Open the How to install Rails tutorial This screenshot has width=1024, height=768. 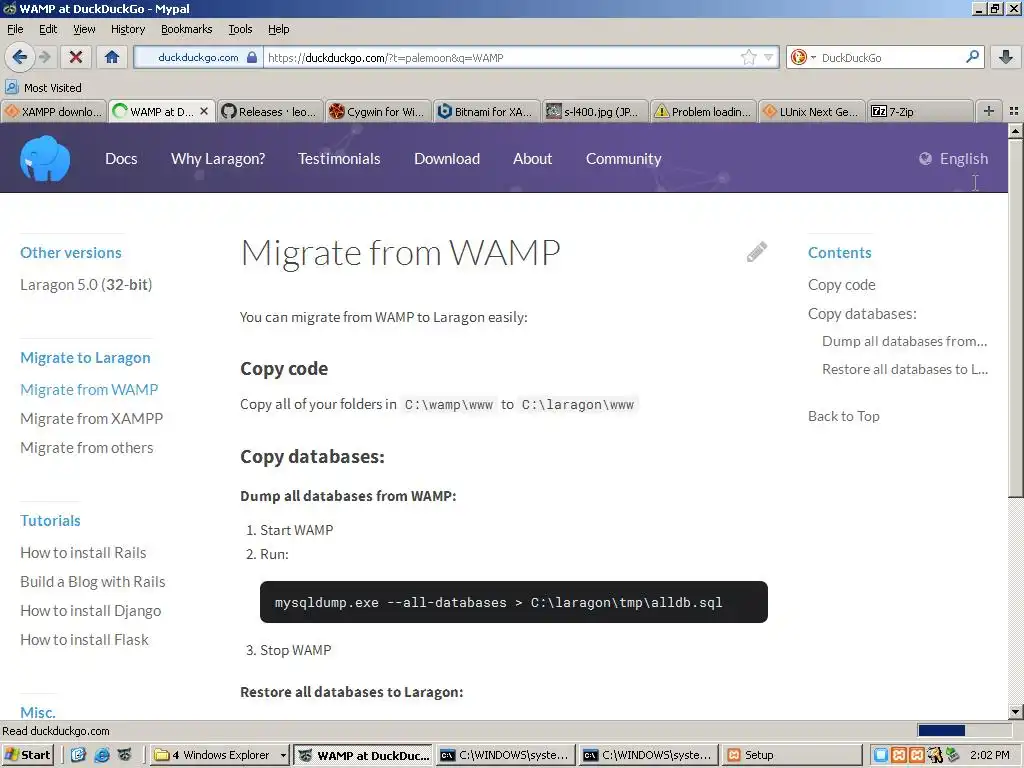(83, 552)
